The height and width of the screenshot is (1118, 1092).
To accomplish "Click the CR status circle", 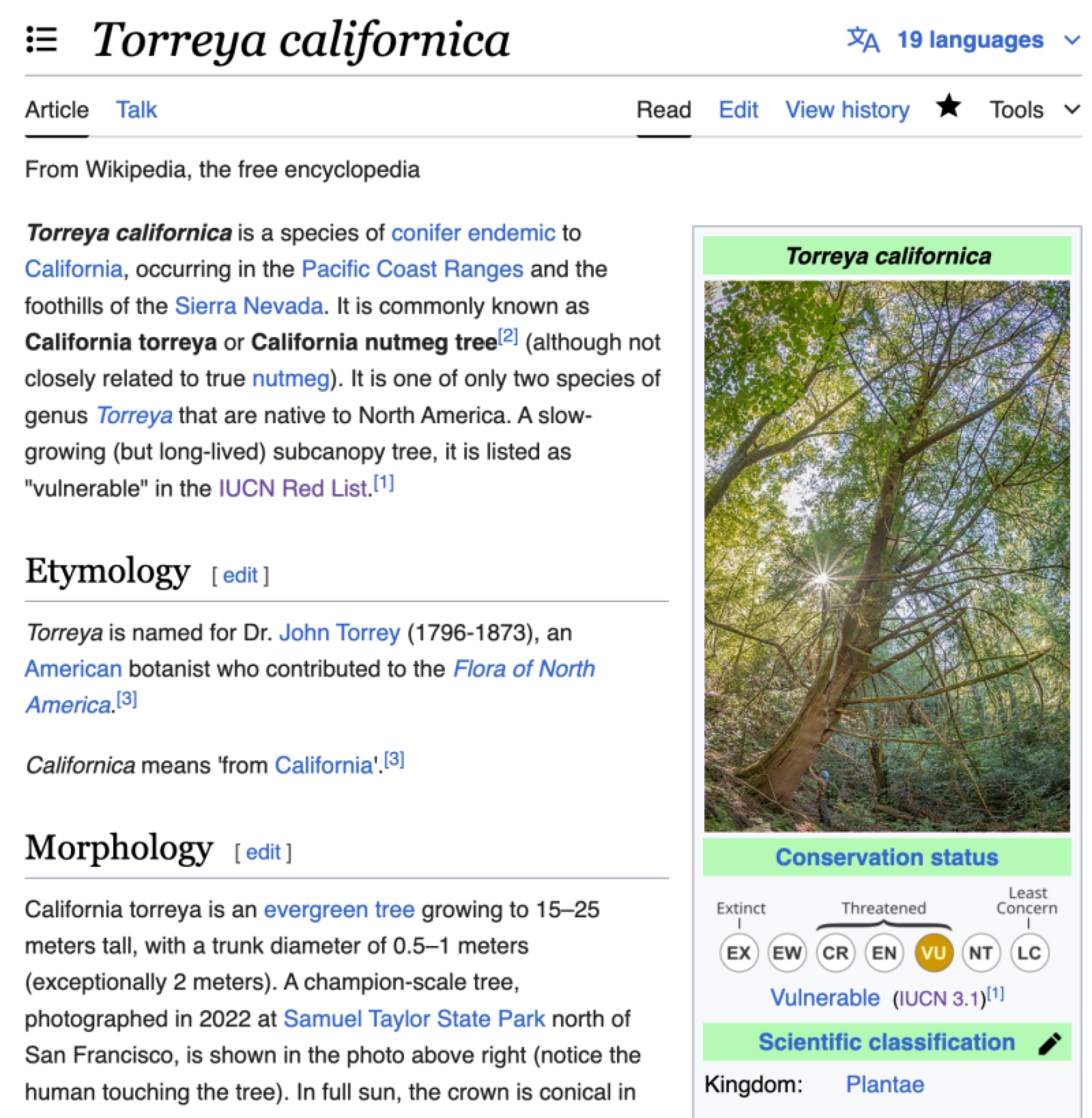I will point(835,953).
